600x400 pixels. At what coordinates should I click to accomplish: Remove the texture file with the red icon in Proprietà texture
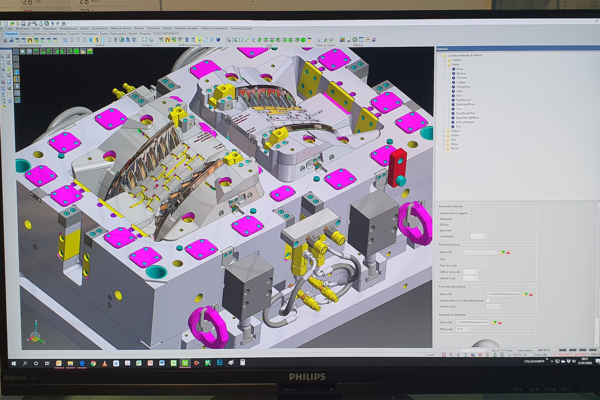click(508, 252)
